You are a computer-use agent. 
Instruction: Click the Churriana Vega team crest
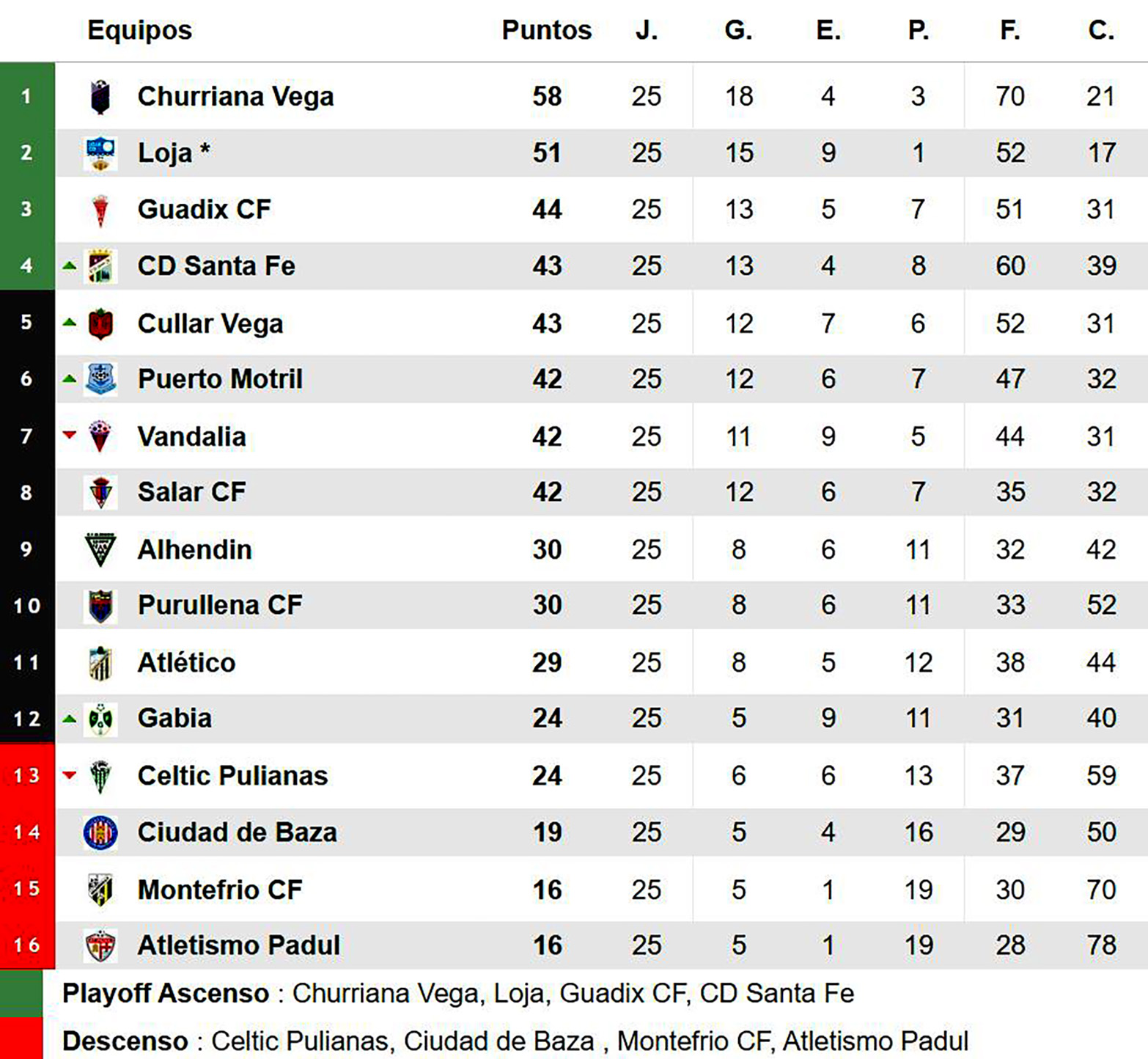coord(100,97)
